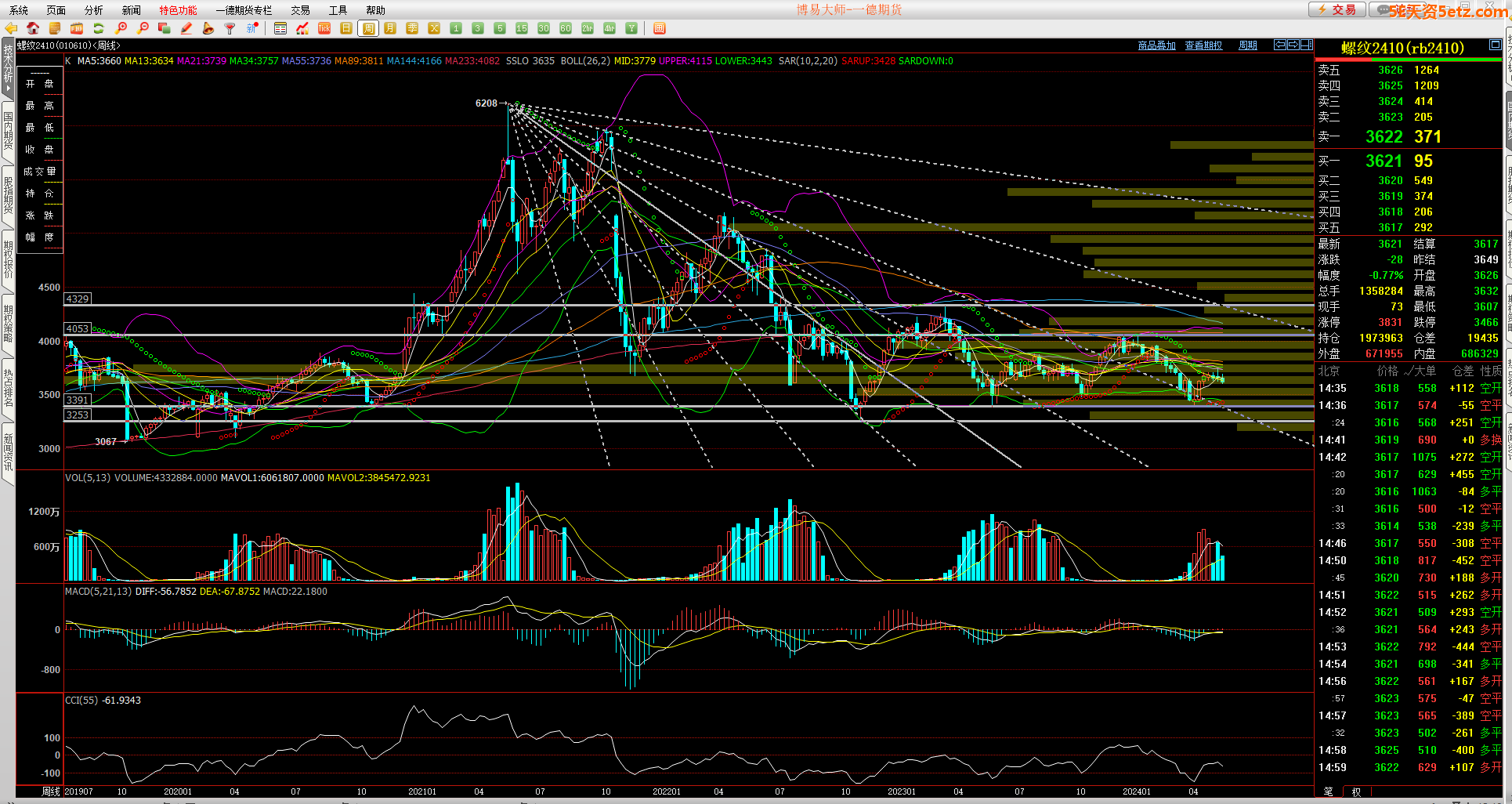Click the 螺纹2410(rb2410) contract title
Viewport: 1512px width, 804px height.
pyautogui.click(x=1402, y=49)
